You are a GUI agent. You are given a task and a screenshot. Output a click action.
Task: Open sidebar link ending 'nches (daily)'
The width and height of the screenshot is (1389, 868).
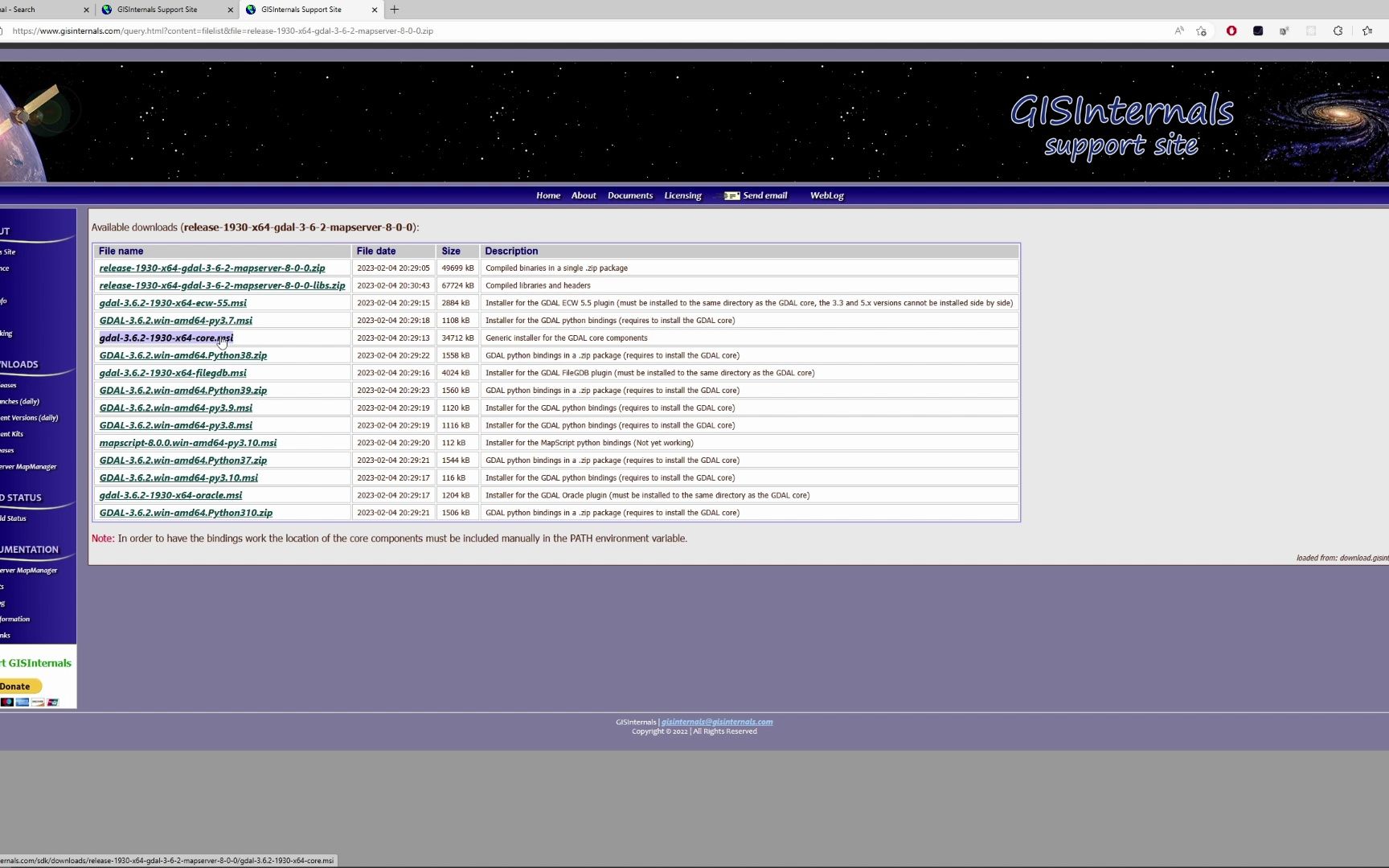19,402
